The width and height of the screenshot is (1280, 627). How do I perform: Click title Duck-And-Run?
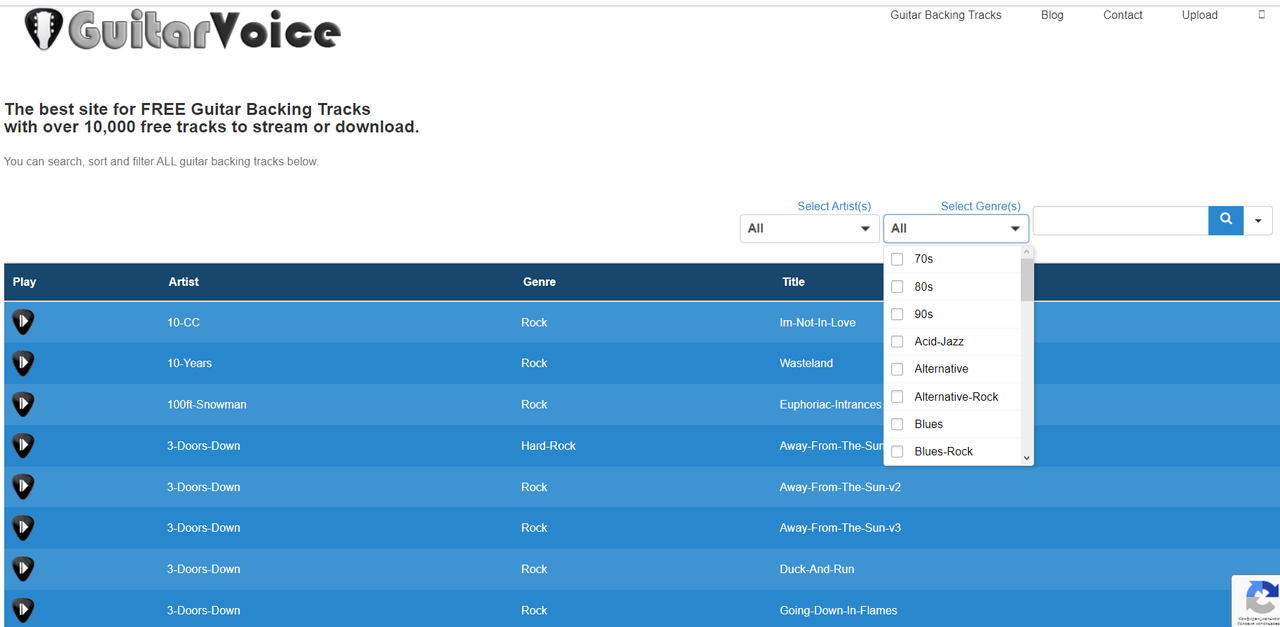tap(817, 569)
